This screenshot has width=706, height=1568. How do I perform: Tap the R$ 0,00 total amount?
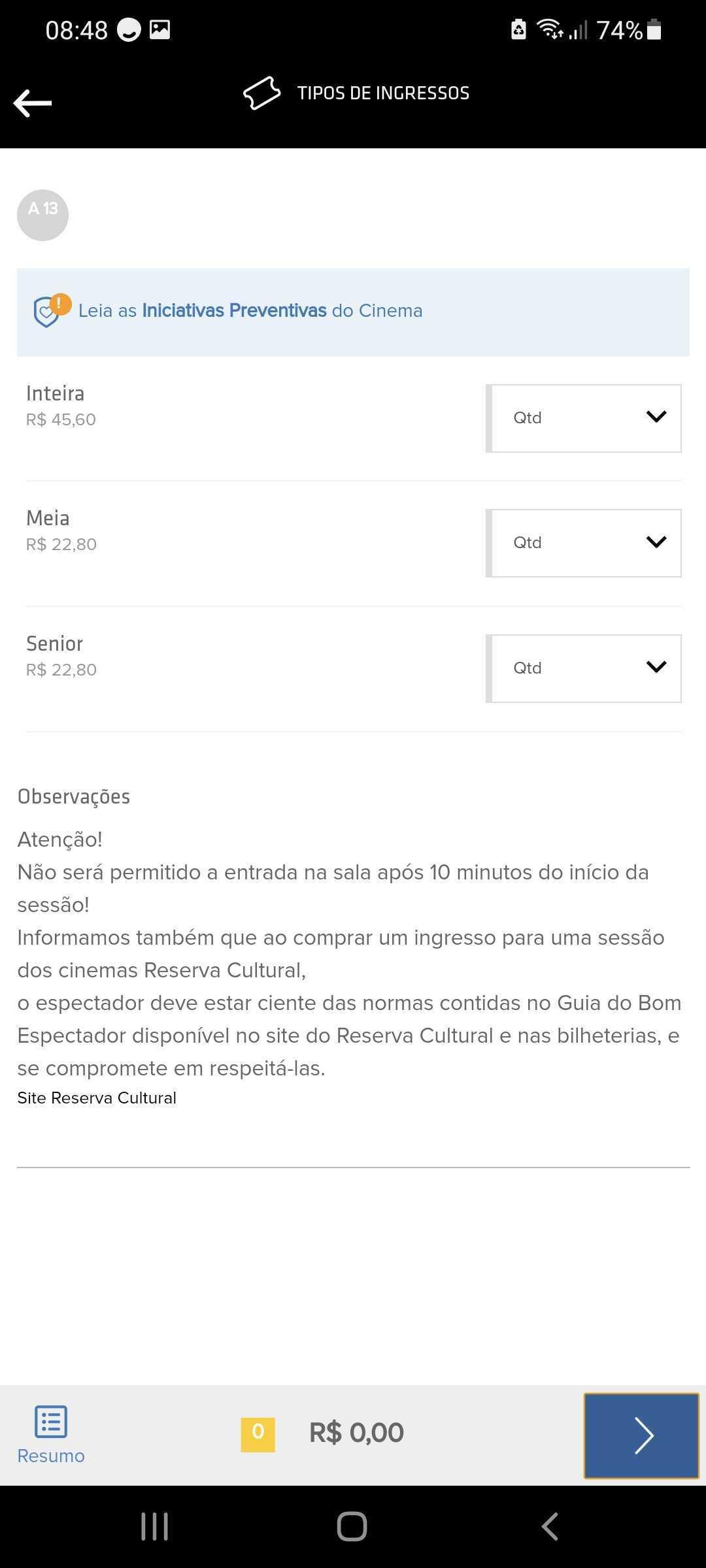click(356, 1433)
